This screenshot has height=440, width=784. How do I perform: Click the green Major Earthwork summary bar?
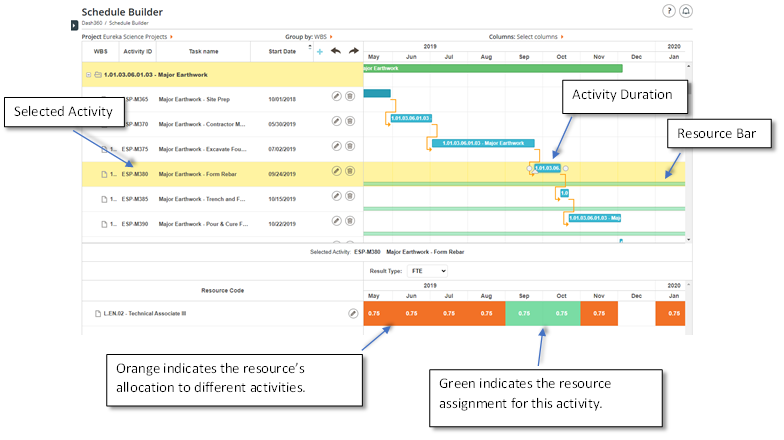[x=493, y=68]
